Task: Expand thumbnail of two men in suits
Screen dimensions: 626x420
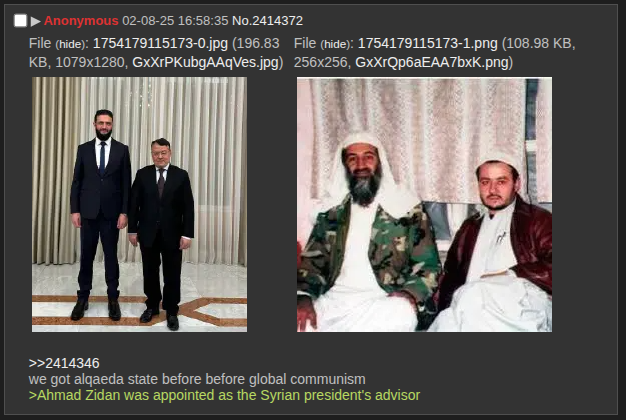Action: coord(139,204)
